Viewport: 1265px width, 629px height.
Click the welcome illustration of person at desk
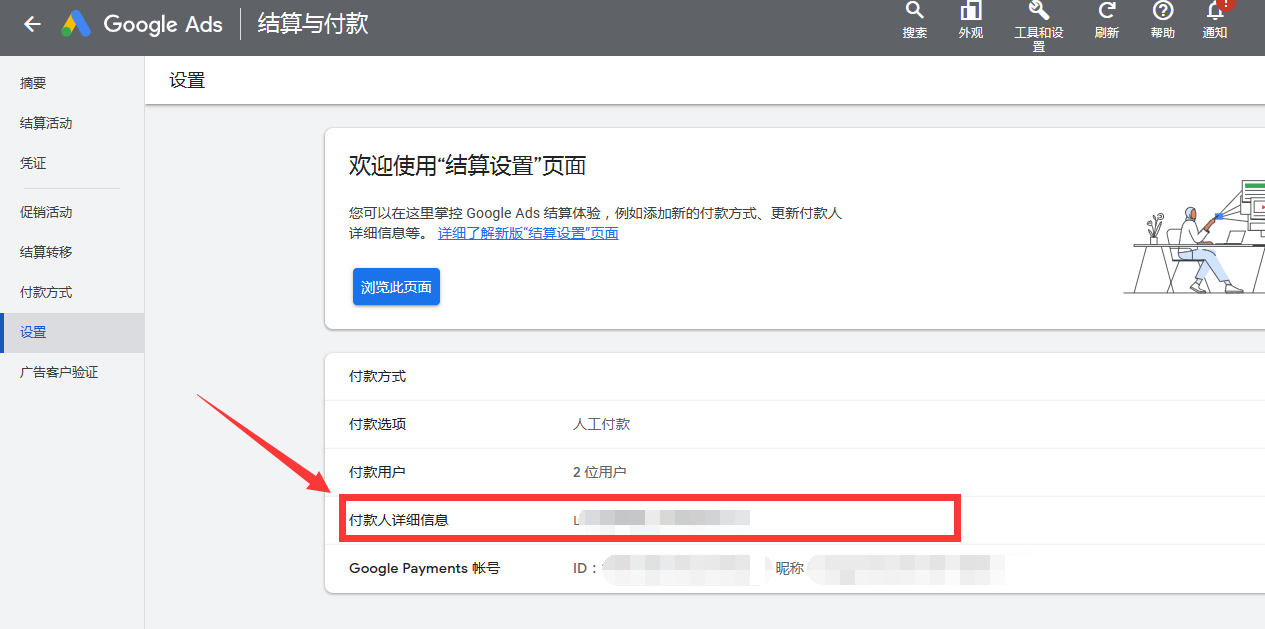coord(1194,238)
